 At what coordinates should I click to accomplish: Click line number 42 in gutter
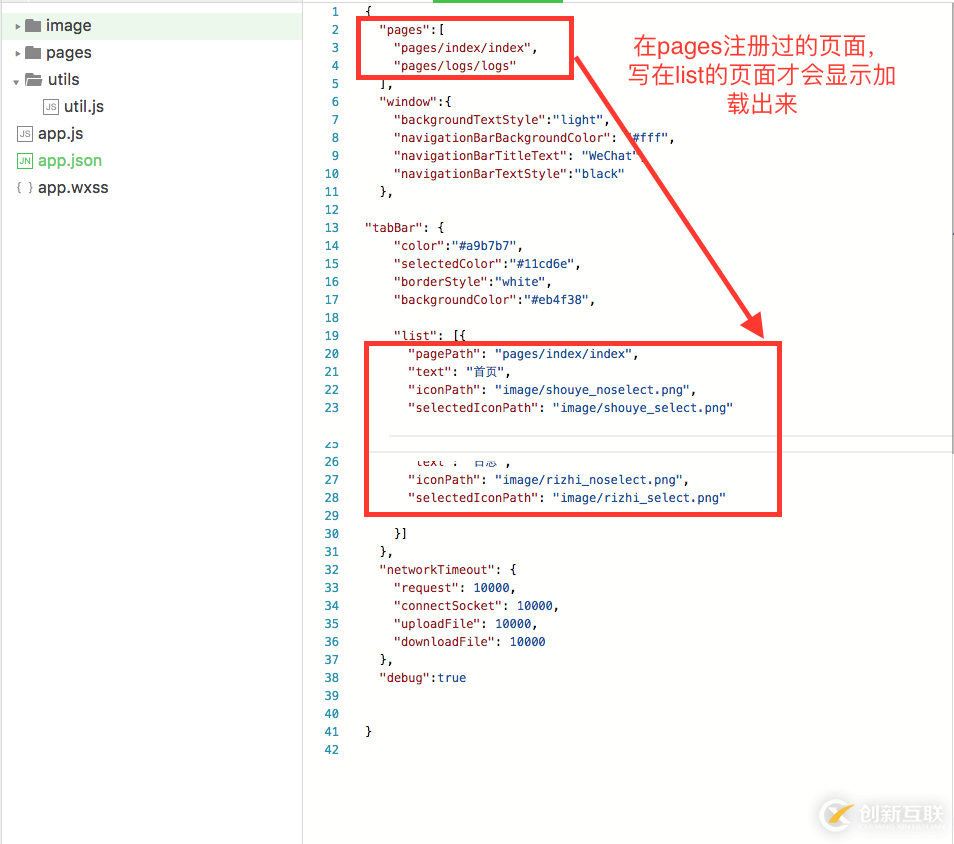tap(332, 750)
